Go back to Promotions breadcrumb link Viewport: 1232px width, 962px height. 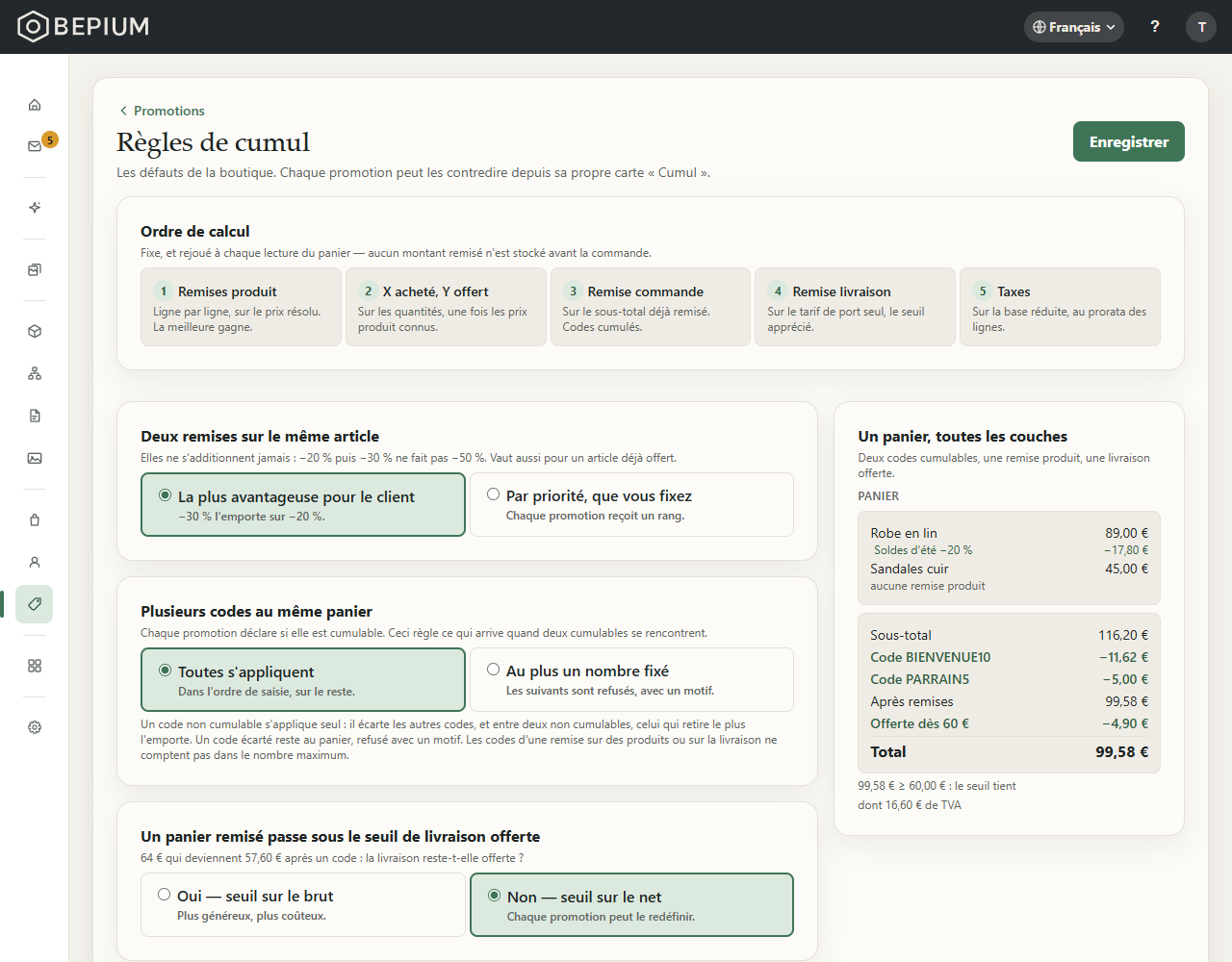click(x=162, y=111)
